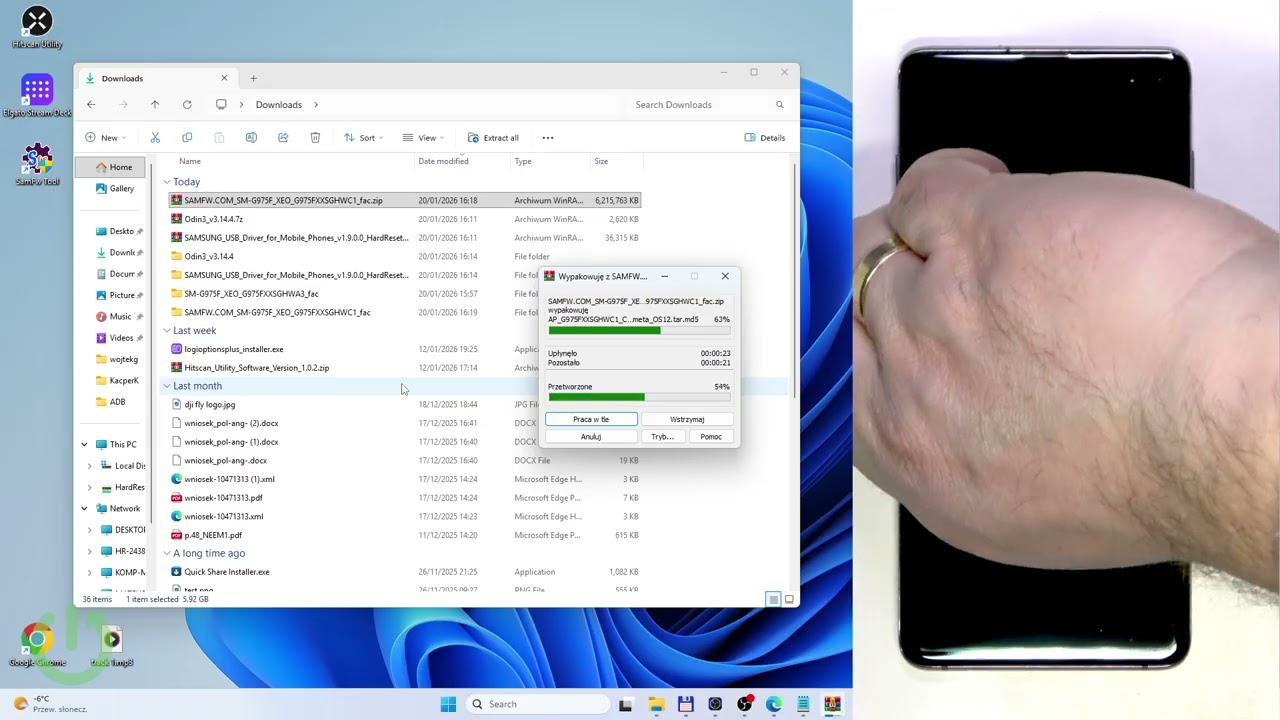Click Praca w tle button in WinRAR
The width and height of the screenshot is (1280, 720).
(x=591, y=420)
